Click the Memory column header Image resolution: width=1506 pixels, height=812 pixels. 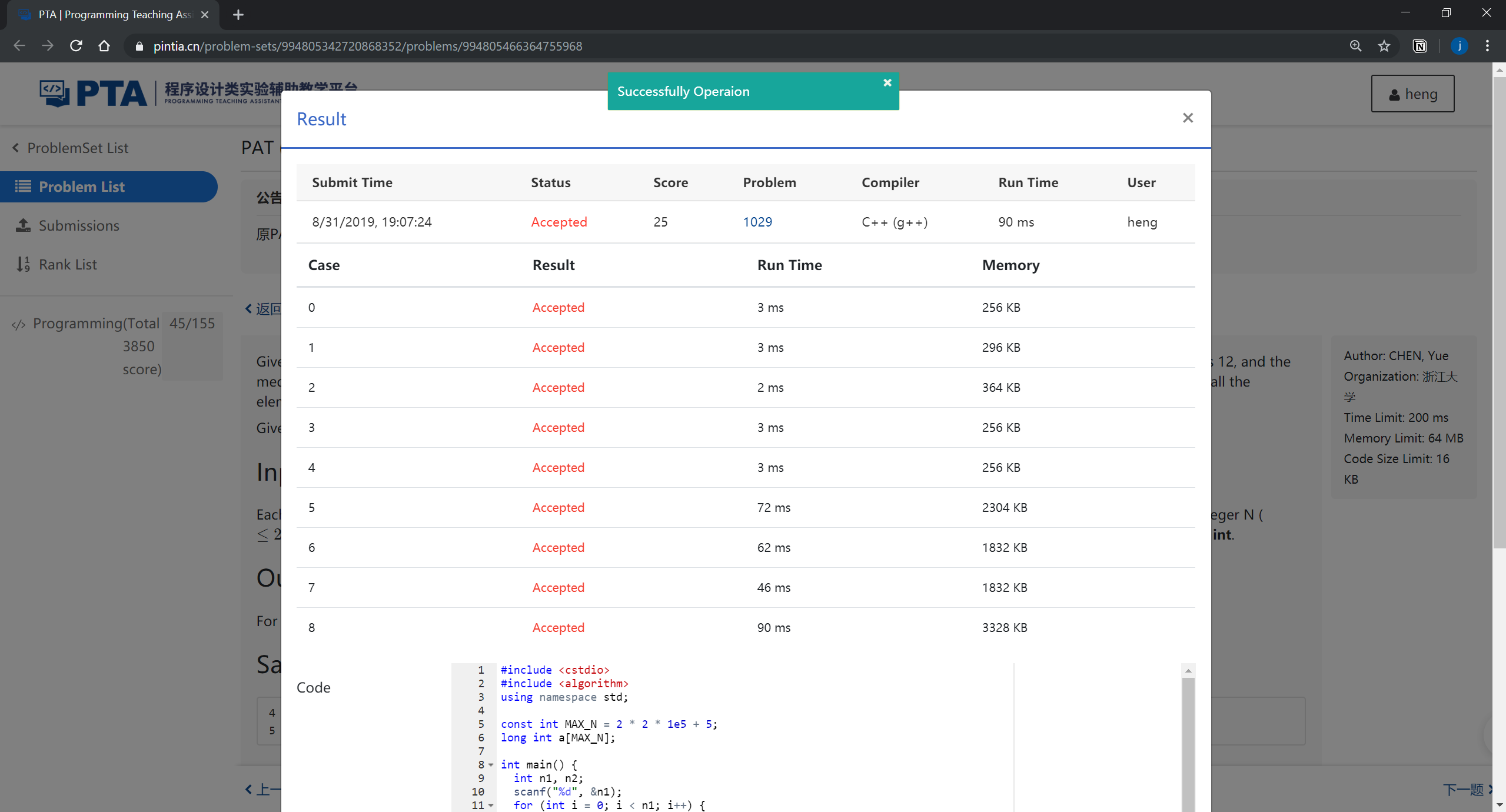point(1010,265)
